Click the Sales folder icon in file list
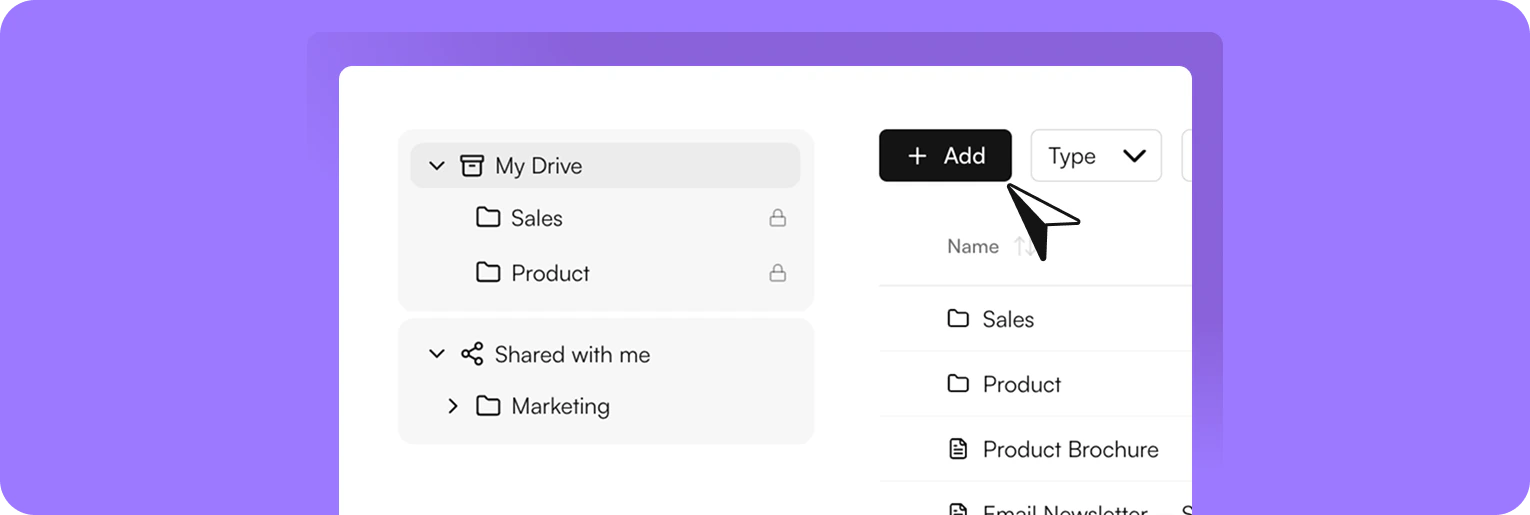Screen dimensions: 1530x515 [958, 319]
